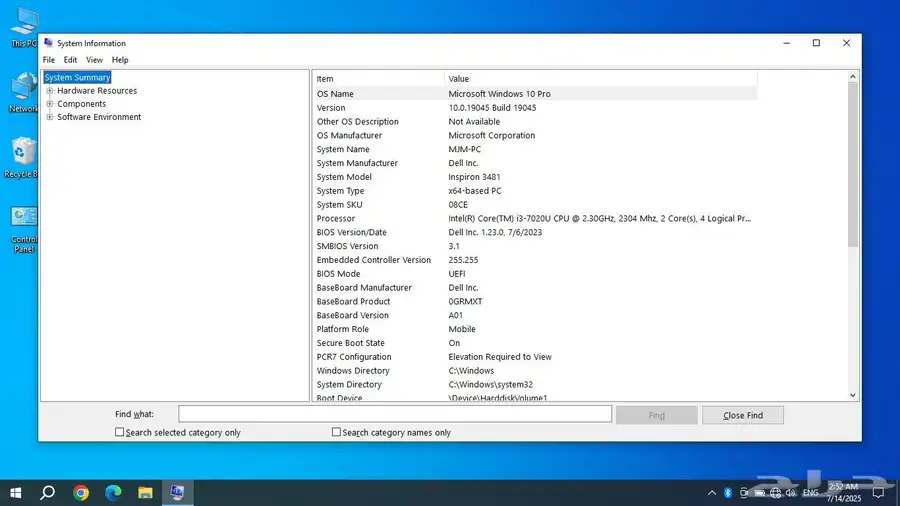This screenshot has width=900, height=506.
Task: Click BIOS Mode value 'UEFI'
Action: coord(457,274)
